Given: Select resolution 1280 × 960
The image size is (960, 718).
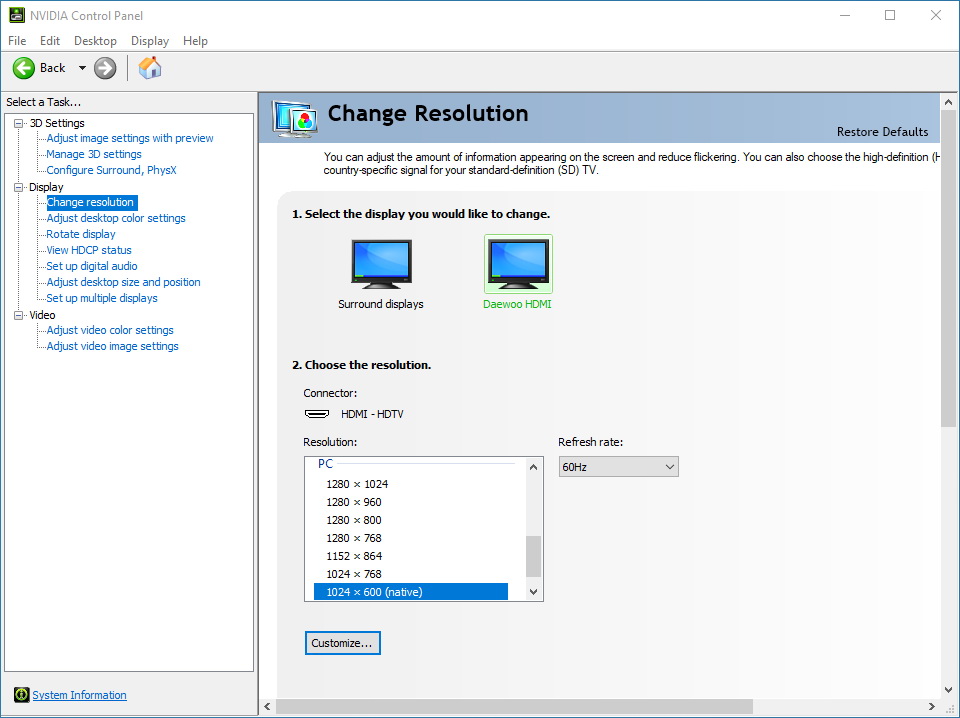Looking at the screenshot, I should (x=411, y=502).
